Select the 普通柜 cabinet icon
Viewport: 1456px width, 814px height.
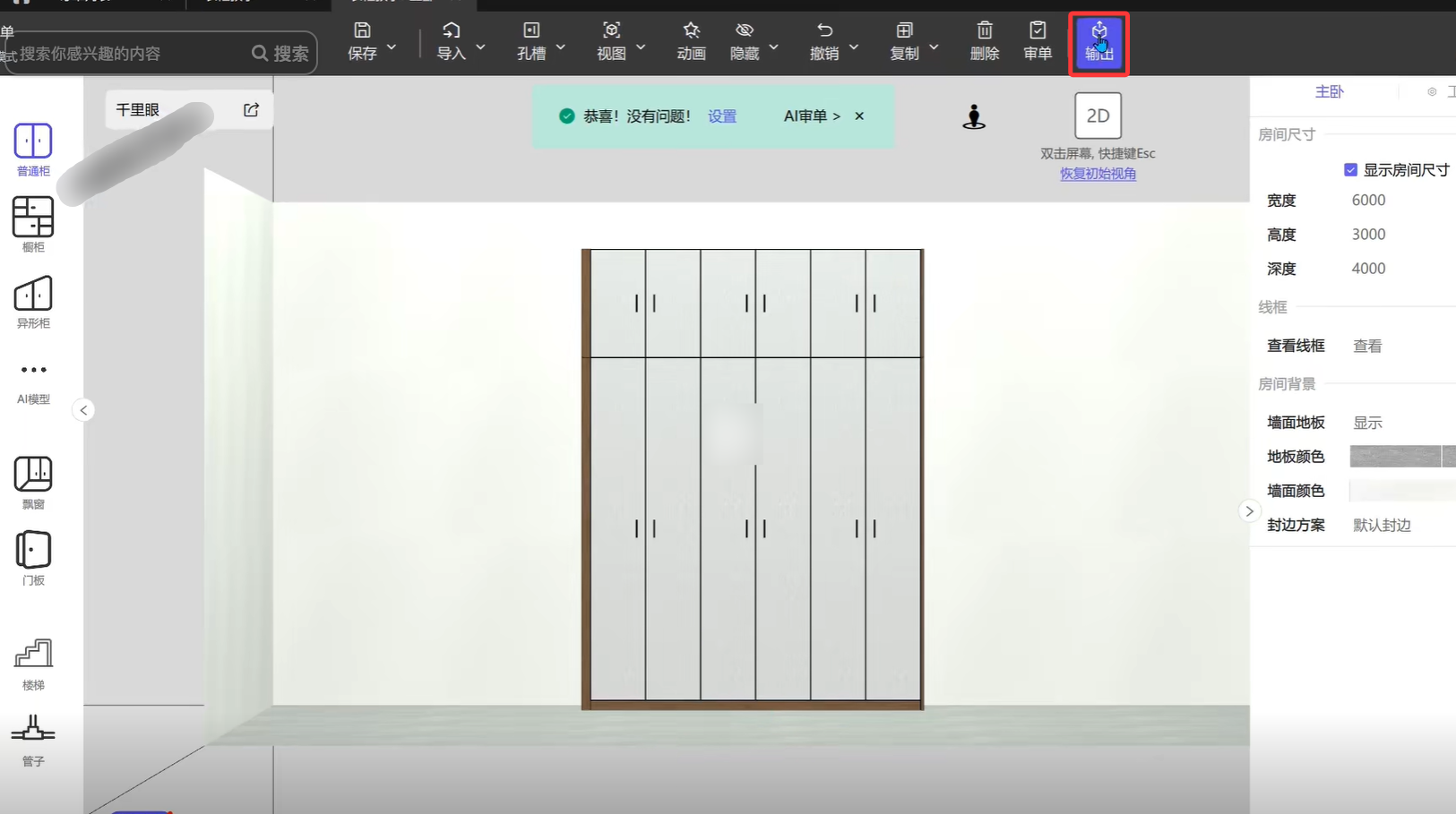pos(33,141)
